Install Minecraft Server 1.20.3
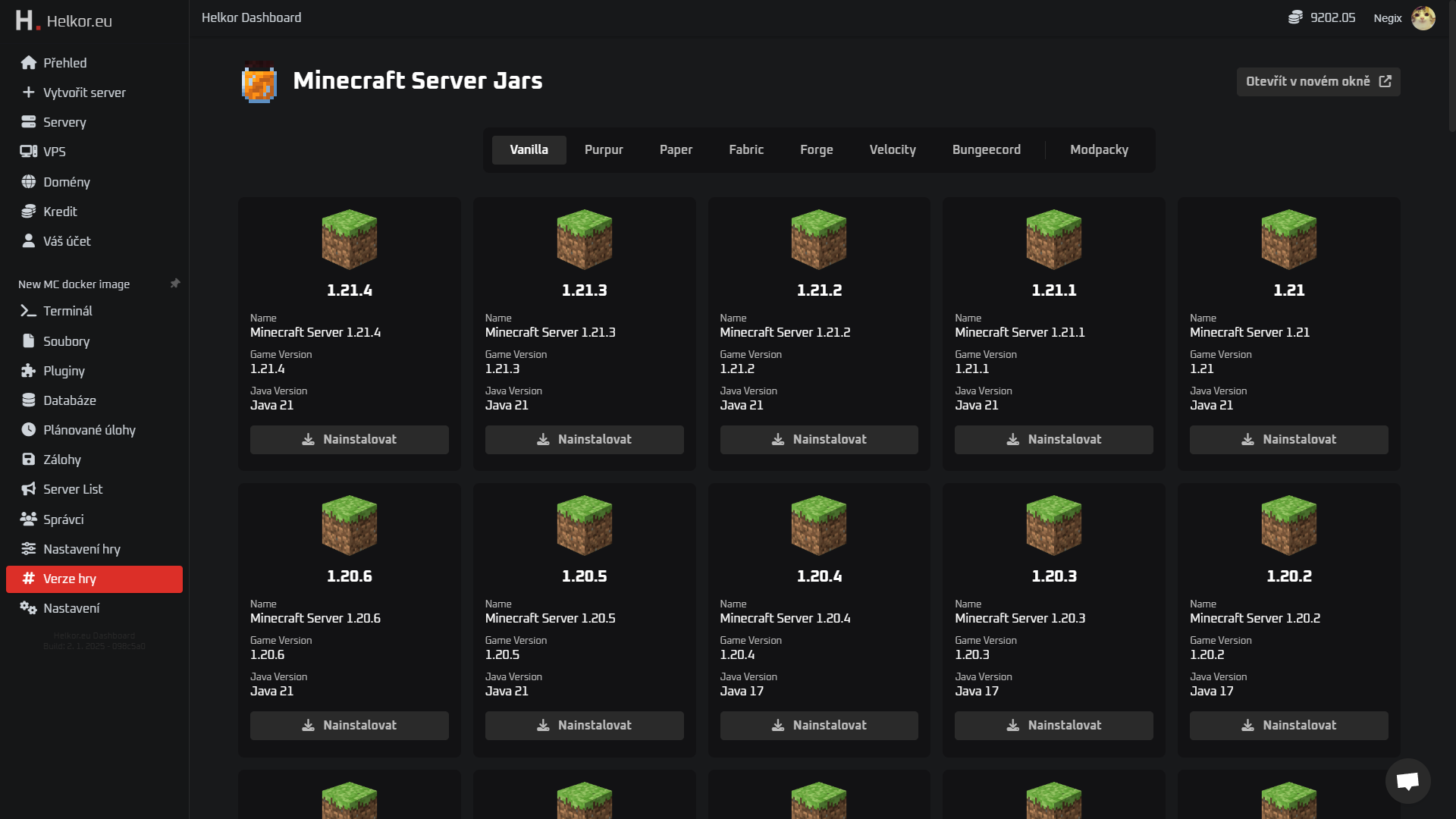Screen dimensions: 1456x819 [1053, 725]
